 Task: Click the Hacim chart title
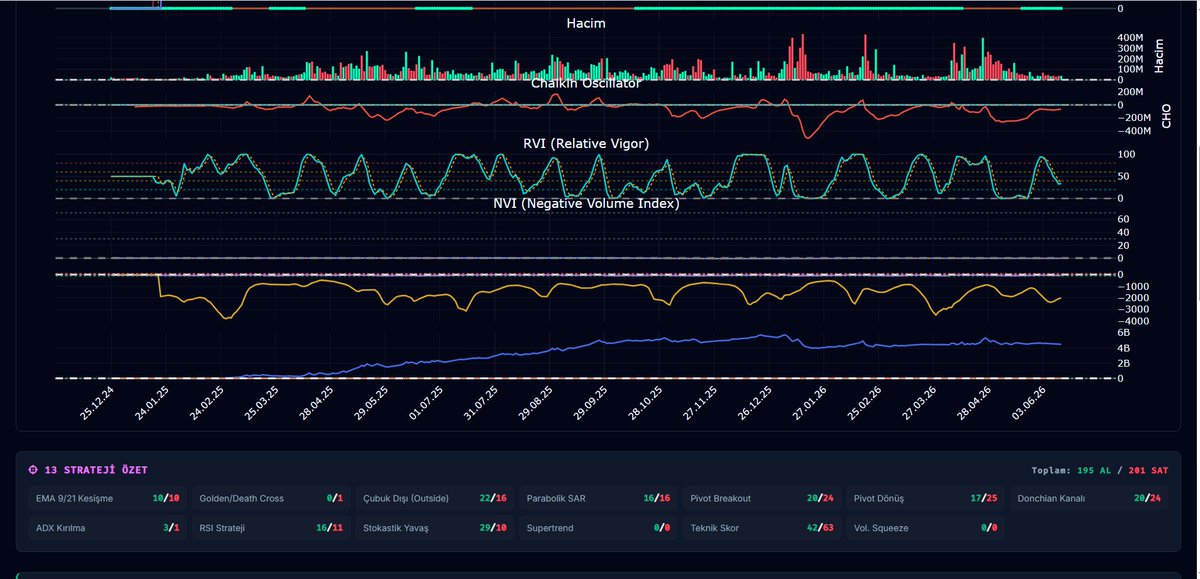586,23
